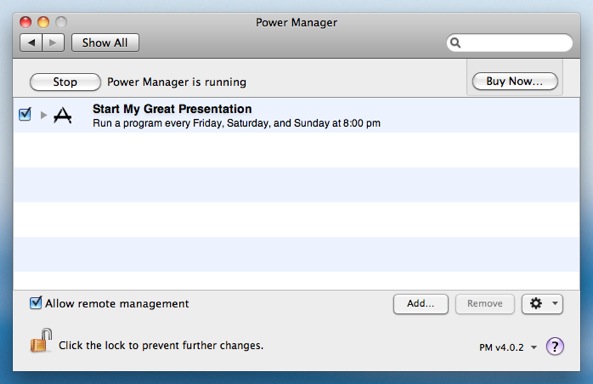Click the forward navigation arrow

pos(53,43)
